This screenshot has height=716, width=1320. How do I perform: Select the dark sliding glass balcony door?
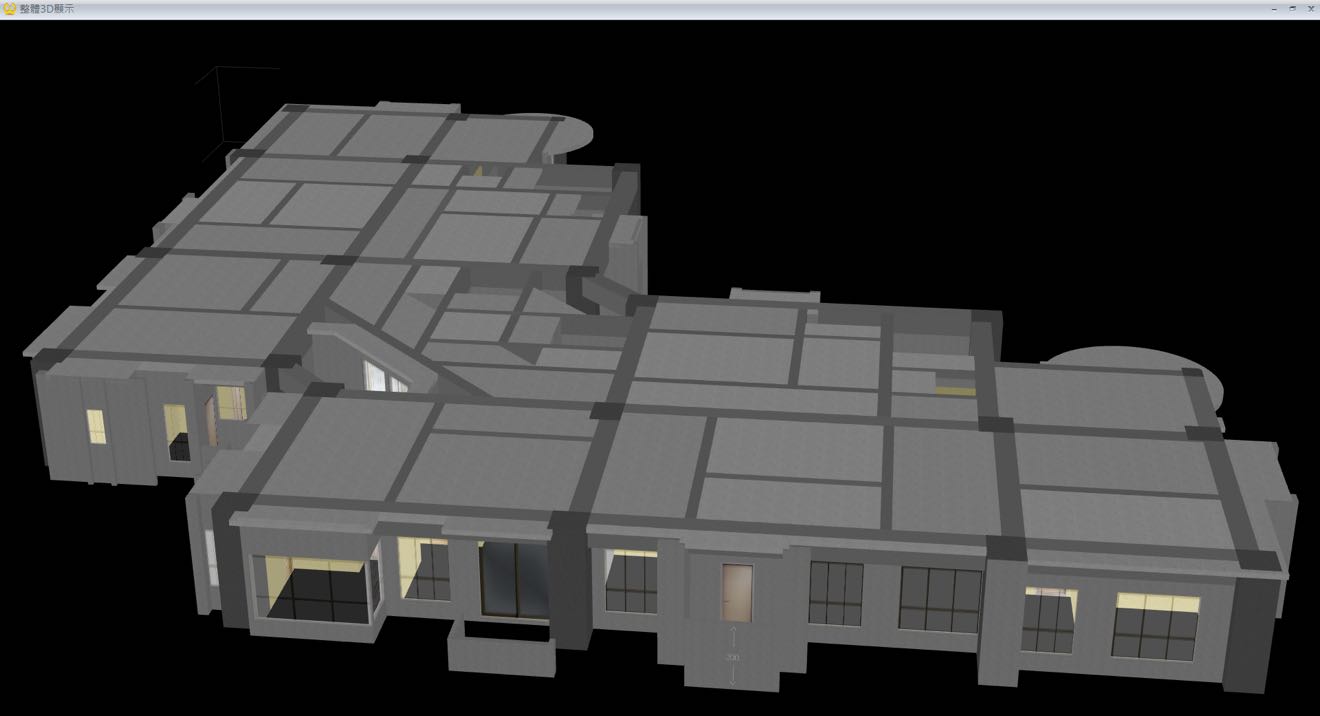[x=513, y=580]
